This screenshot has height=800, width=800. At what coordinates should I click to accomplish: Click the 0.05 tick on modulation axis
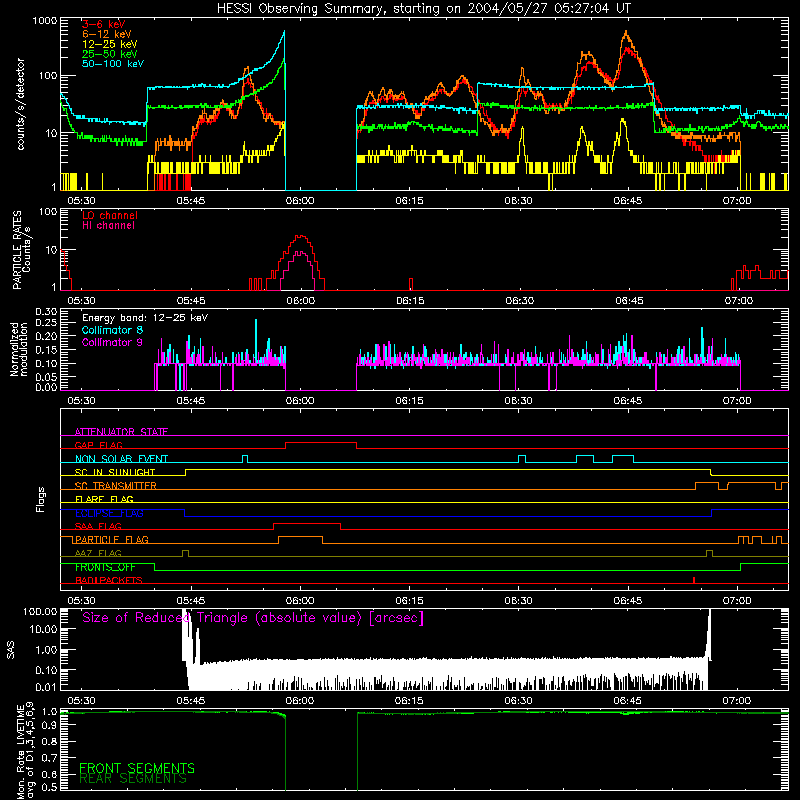[46, 377]
